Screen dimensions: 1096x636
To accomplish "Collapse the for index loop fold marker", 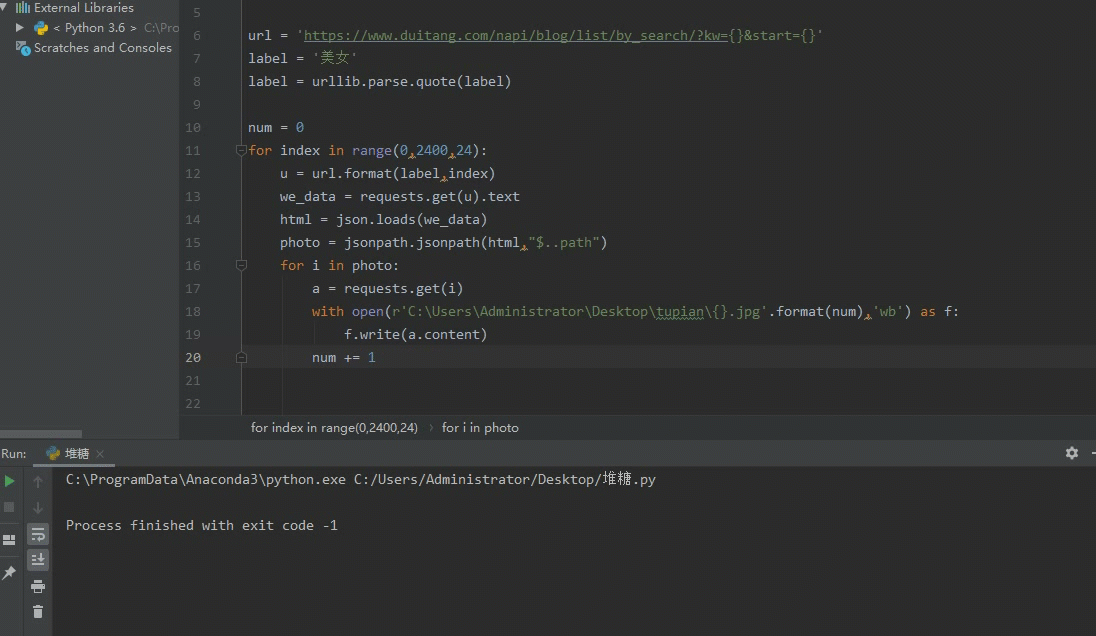I will pos(241,150).
